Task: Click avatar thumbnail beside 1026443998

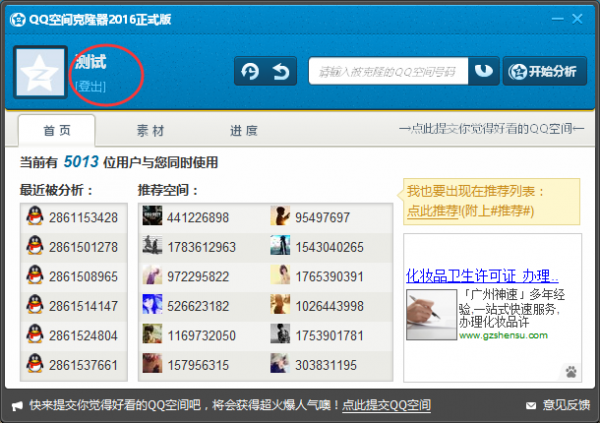Action: pos(280,304)
